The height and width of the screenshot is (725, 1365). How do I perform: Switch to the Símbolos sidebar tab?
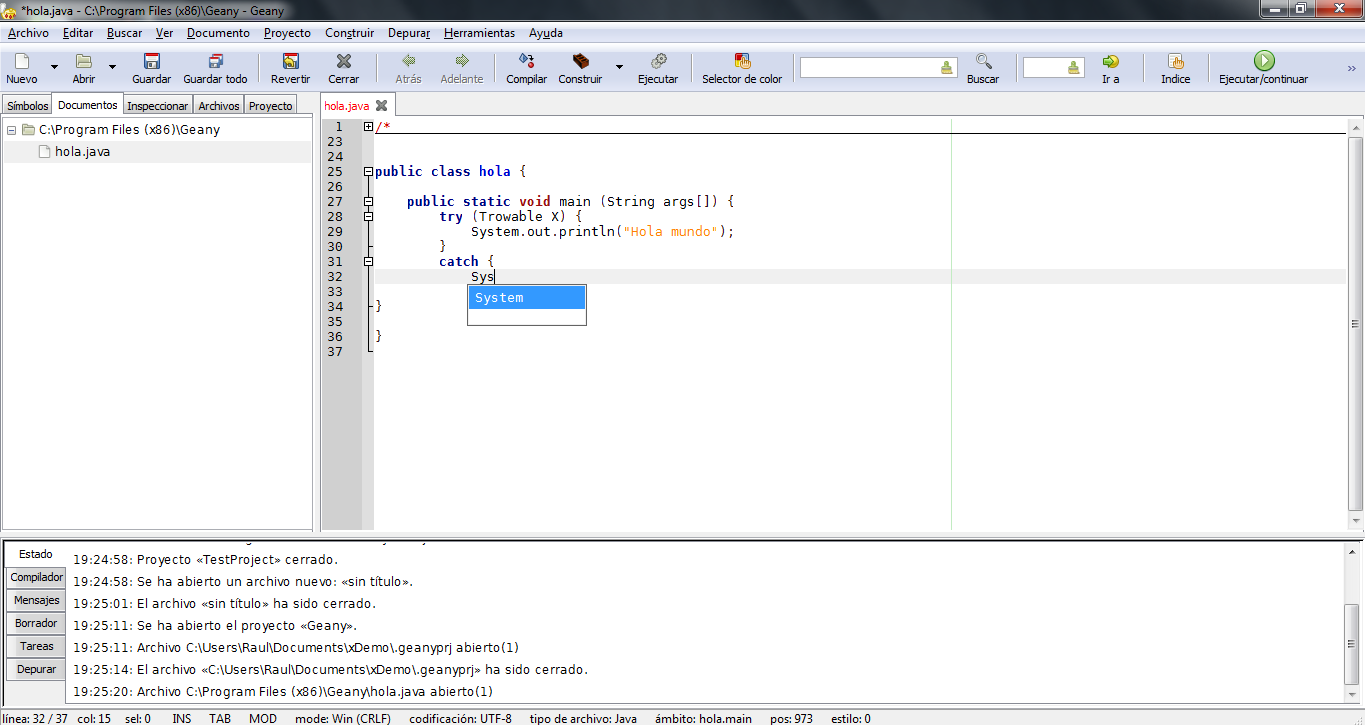(x=27, y=105)
